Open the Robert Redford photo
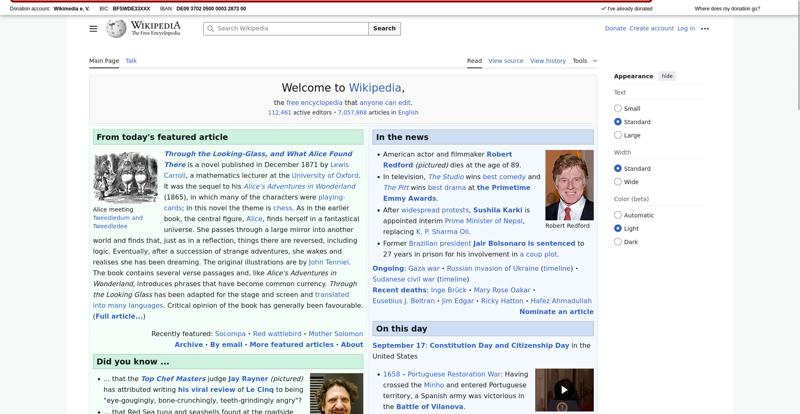This screenshot has height=414, width=800. pos(569,185)
